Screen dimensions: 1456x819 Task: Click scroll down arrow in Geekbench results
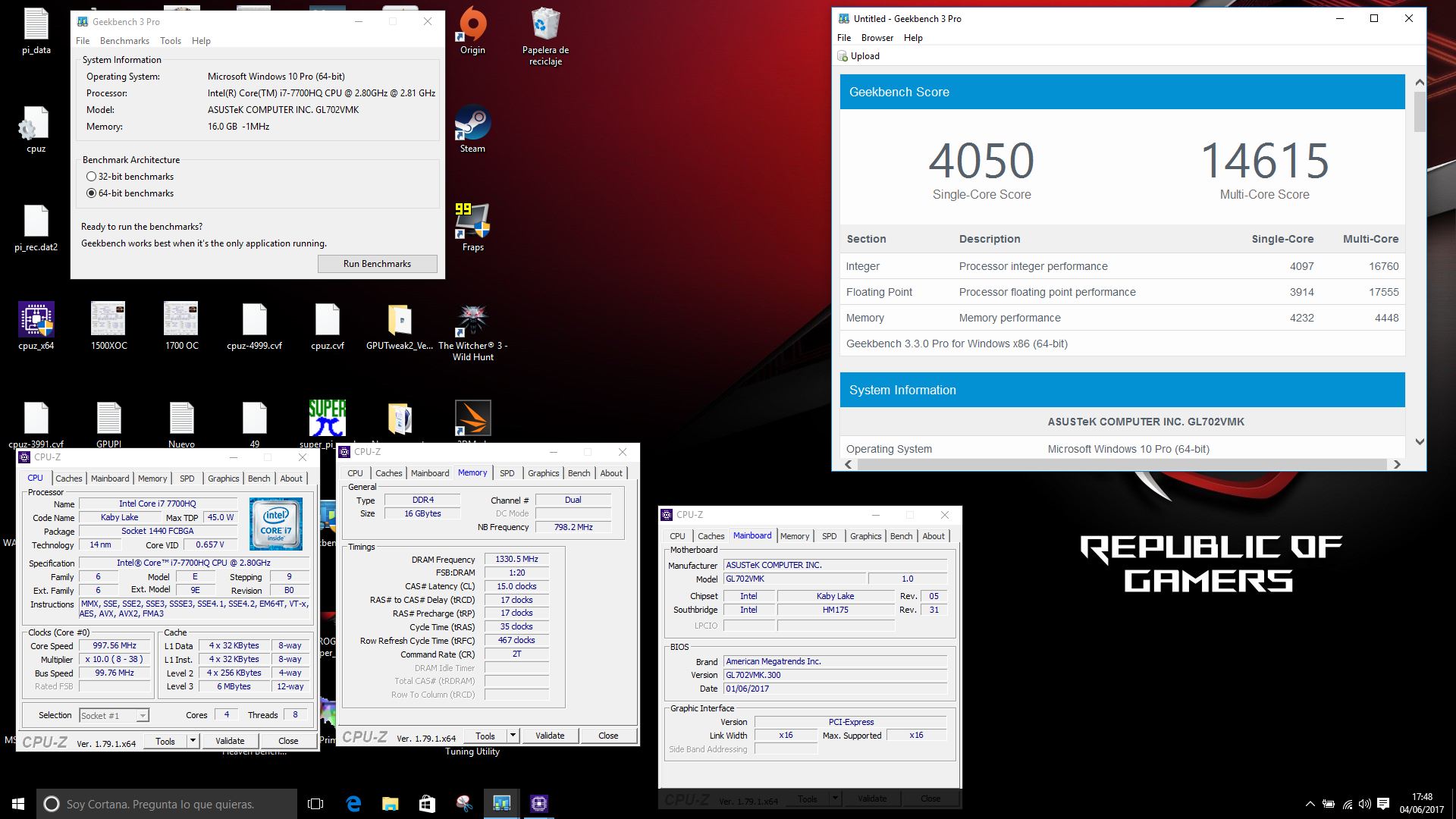[1420, 442]
